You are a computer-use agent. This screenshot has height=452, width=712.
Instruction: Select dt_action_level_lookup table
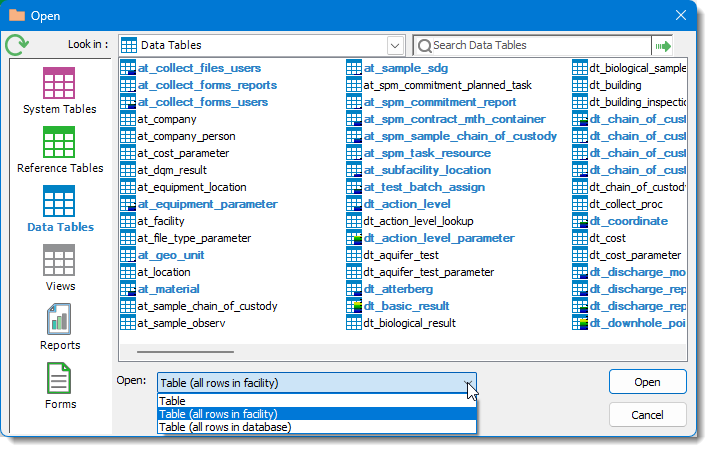pyautogui.click(x=418, y=221)
